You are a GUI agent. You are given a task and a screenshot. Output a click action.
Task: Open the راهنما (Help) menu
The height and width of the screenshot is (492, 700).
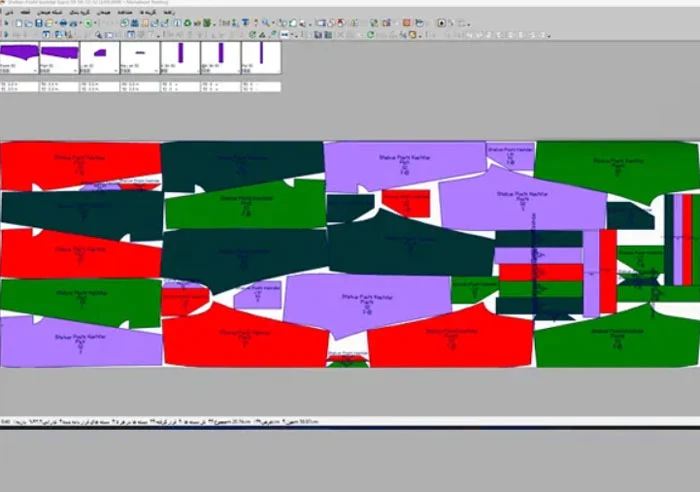coord(169,13)
